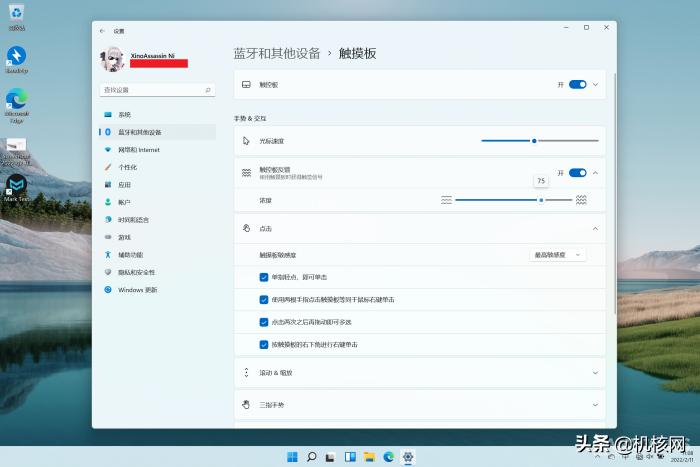Open the 触摸板敏感度 sensitivity dropdown
The image size is (700, 467).
[x=558, y=255]
